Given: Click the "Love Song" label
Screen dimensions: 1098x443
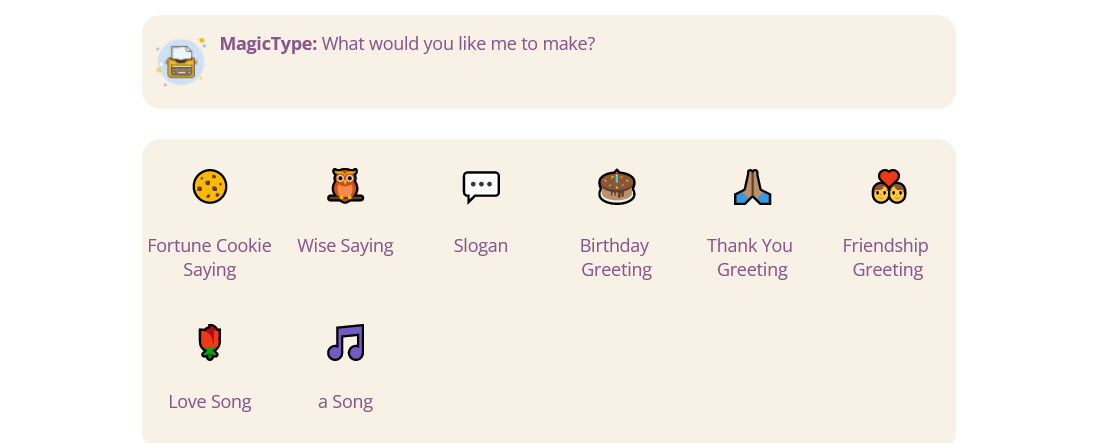Looking at the screenshot, I should point(210,402).
